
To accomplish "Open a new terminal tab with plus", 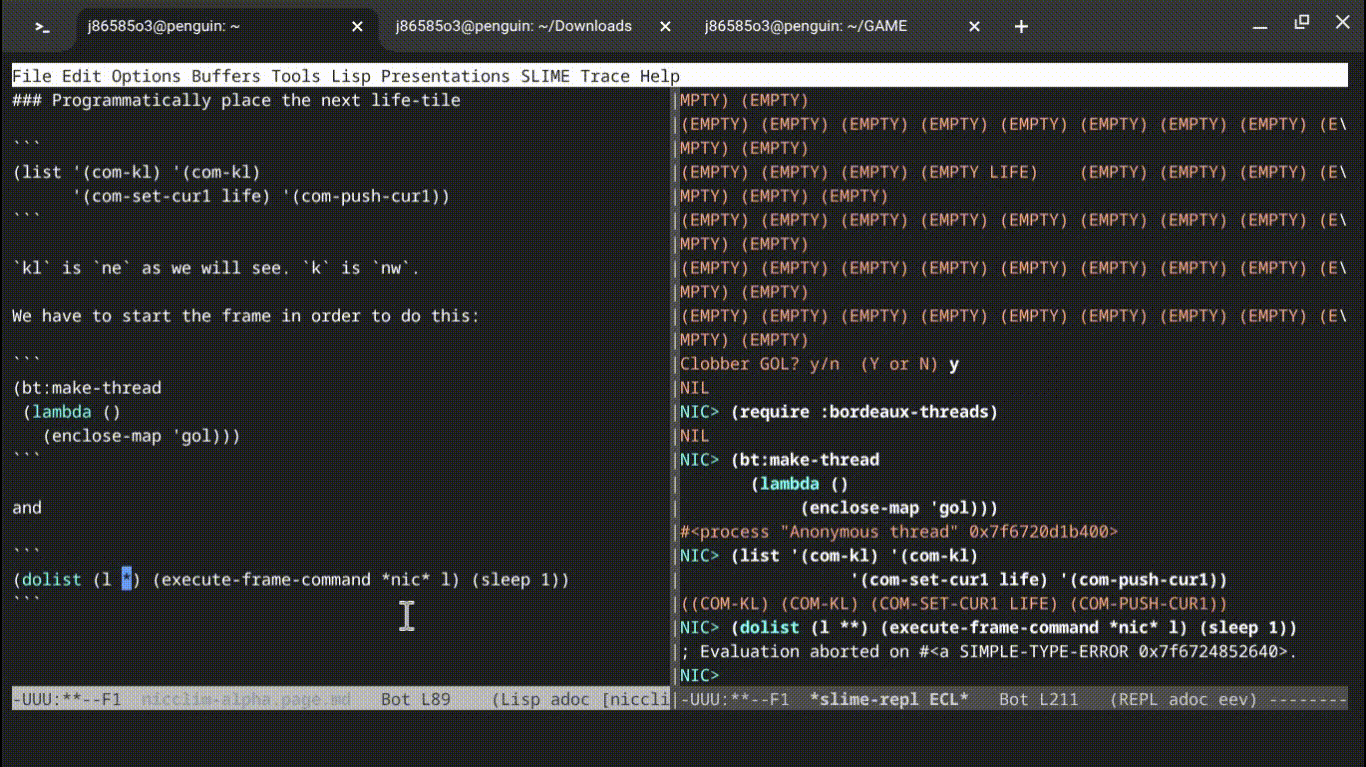I will point(1021,27).
